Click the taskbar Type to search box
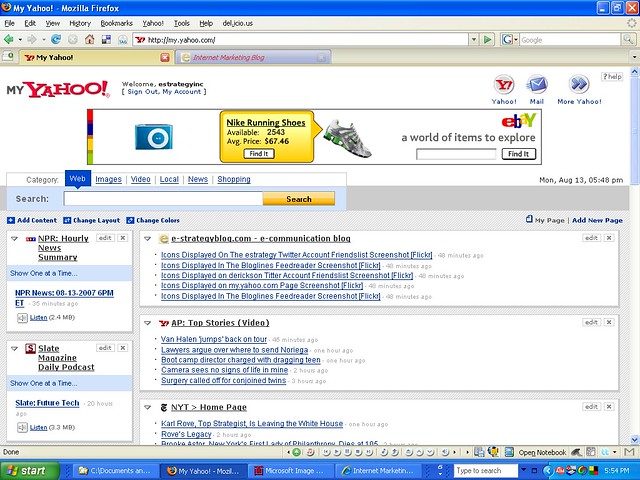The width and height of the screenshot is (640, 480). [485, 471]
